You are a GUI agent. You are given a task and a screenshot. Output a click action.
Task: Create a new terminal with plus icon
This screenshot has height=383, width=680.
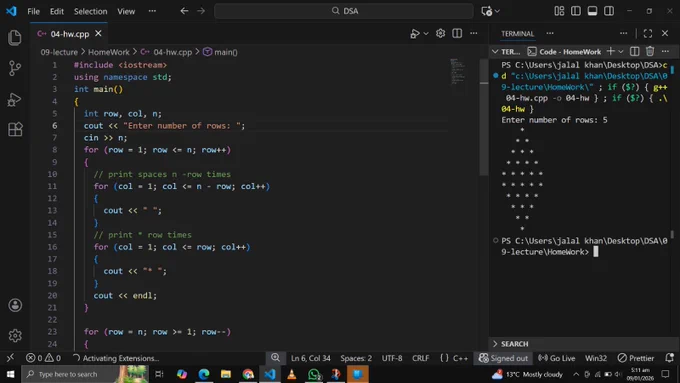pyautogui.click(x=610, y=52)
